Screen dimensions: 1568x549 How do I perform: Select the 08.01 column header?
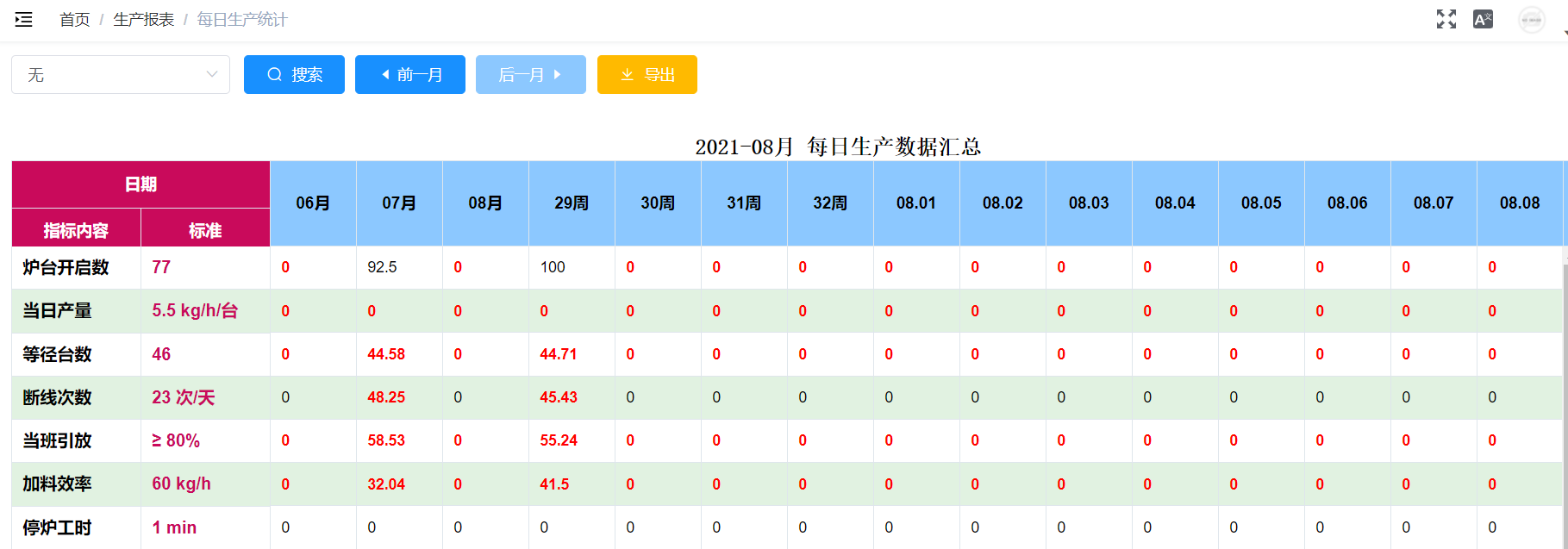pos(916,203)
